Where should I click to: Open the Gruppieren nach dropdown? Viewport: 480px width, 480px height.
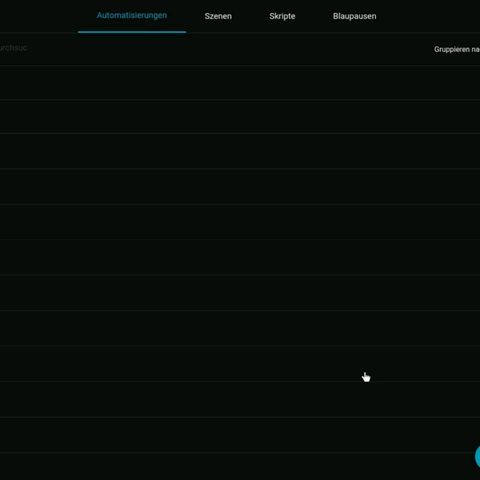(457, 49)
